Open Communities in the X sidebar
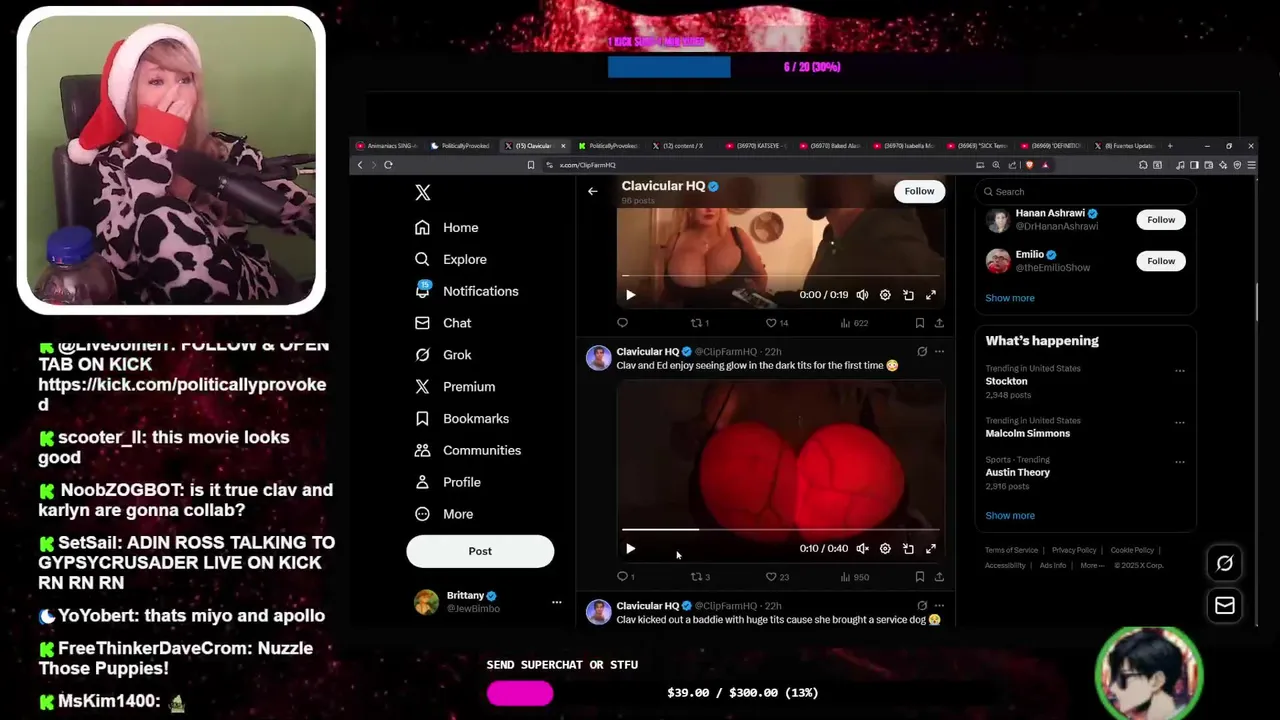 tap(468, 450)
